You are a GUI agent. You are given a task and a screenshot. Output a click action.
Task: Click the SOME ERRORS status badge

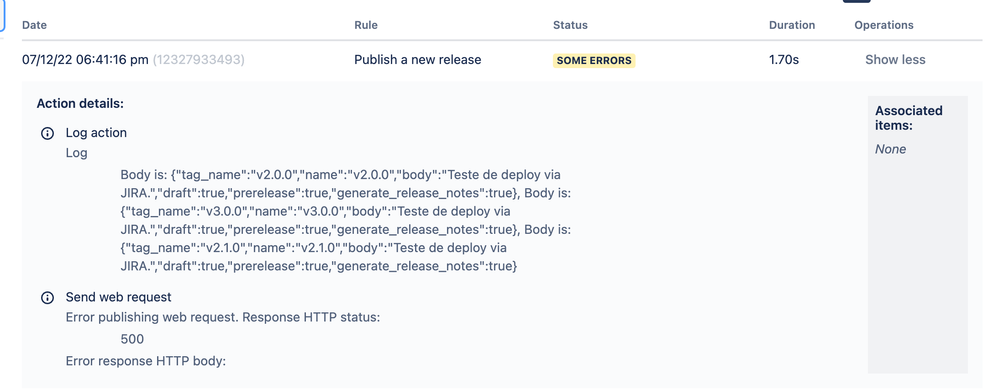click(594, 60)
